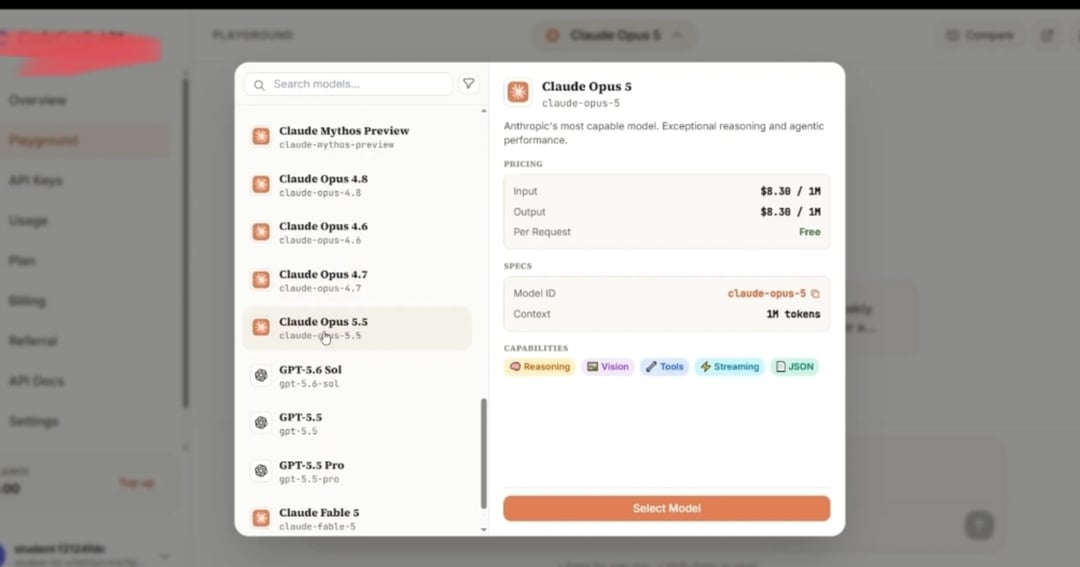Open the Billing sidebar item

point(85,301)
